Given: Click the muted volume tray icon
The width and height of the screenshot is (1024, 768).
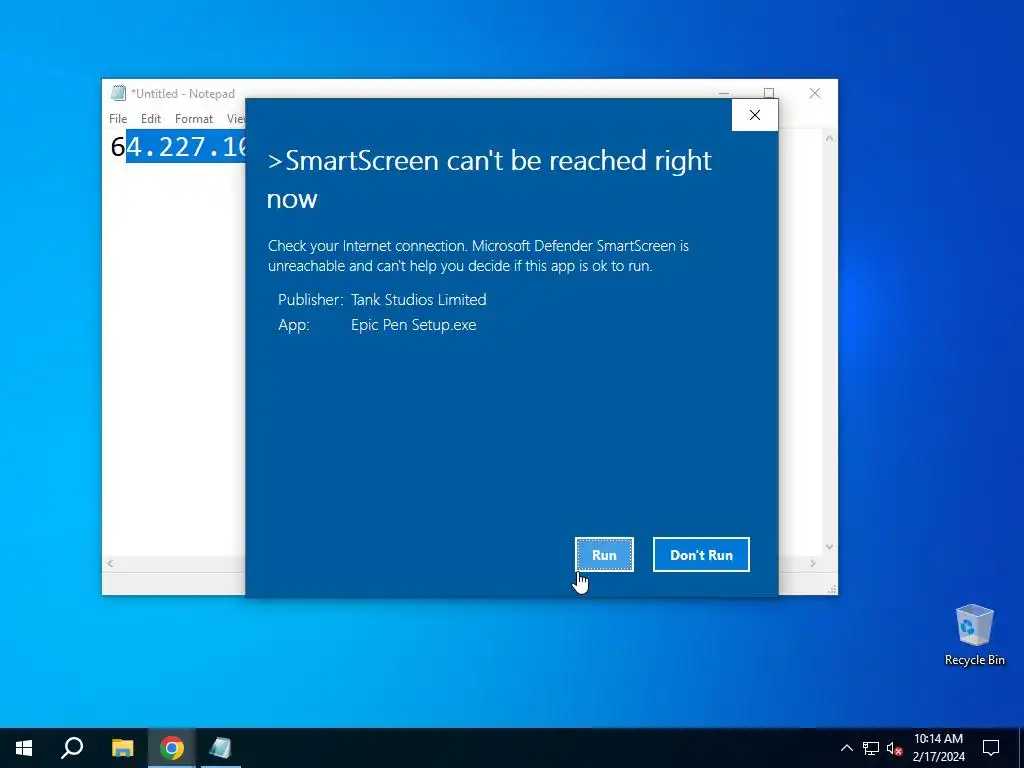Looking at the screenshot, I should click(894, 748).
